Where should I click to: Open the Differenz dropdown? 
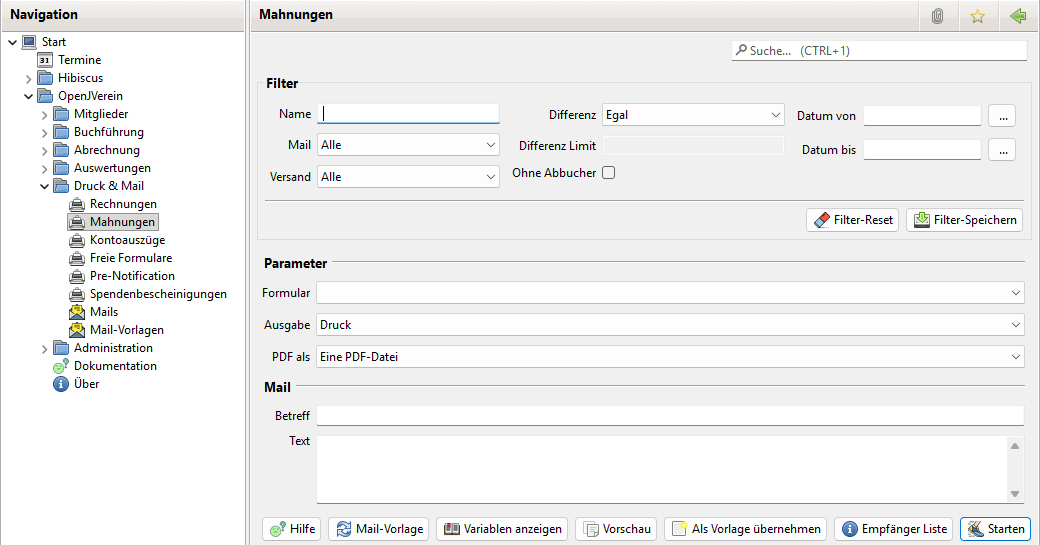[693, 115]
